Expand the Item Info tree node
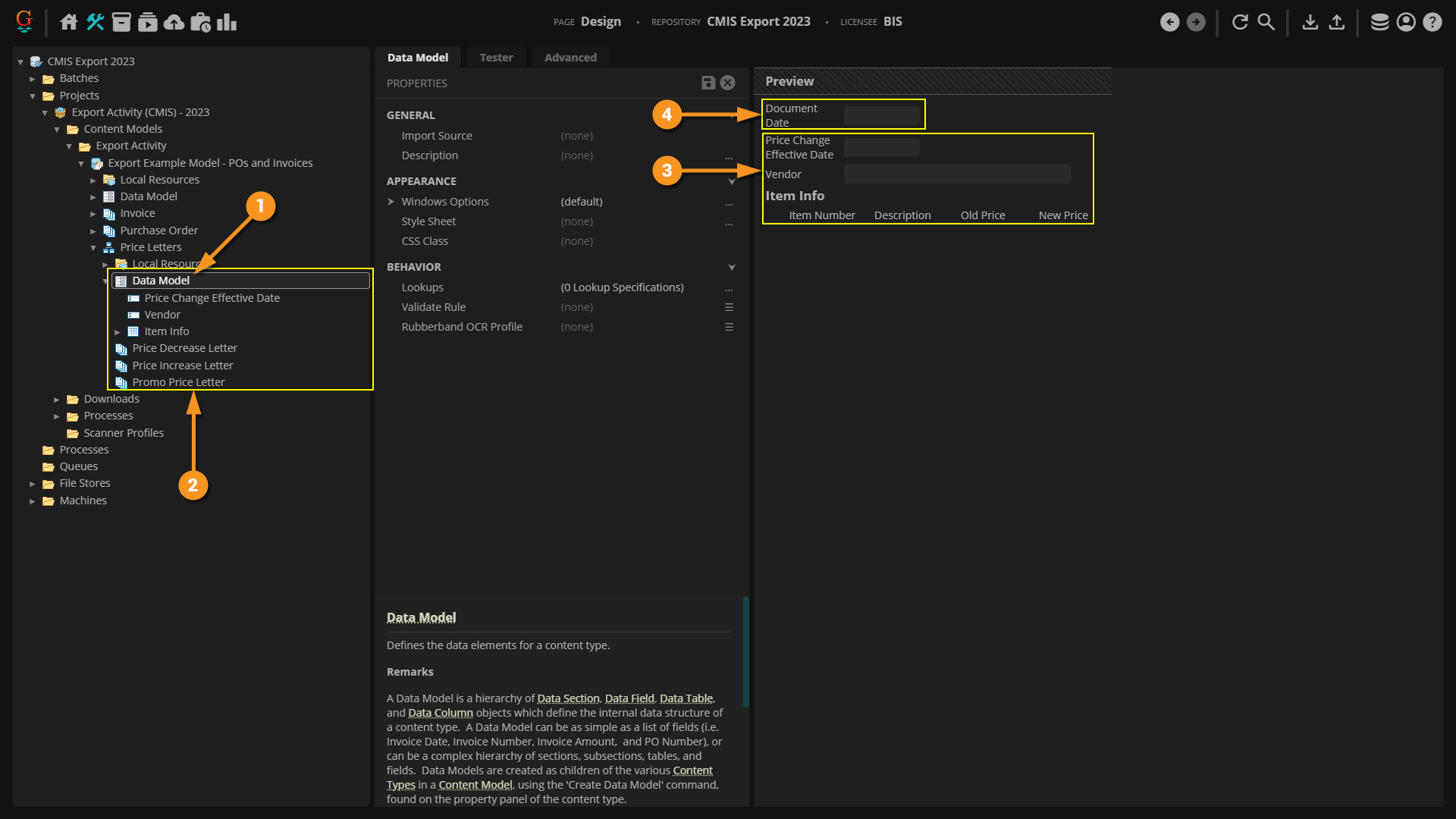Screen dimensions: 1456x819 pos(118,332)
